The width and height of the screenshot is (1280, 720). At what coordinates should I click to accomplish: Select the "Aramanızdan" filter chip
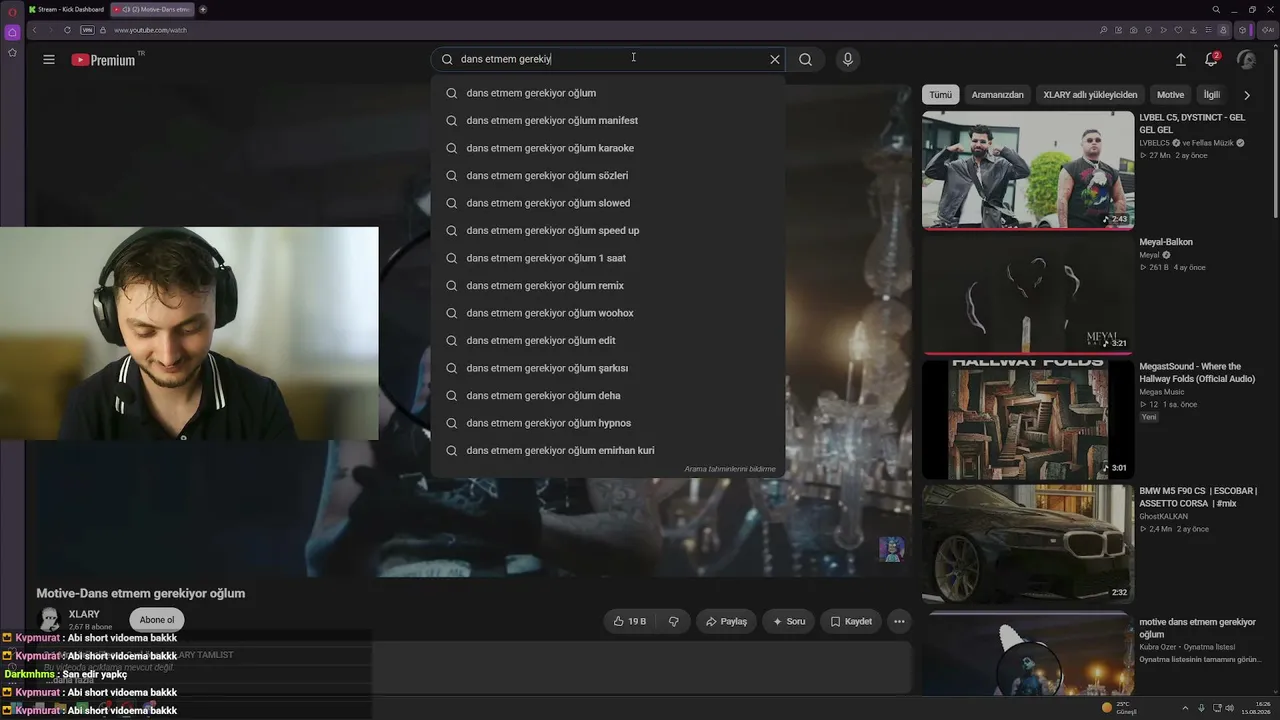998,95
